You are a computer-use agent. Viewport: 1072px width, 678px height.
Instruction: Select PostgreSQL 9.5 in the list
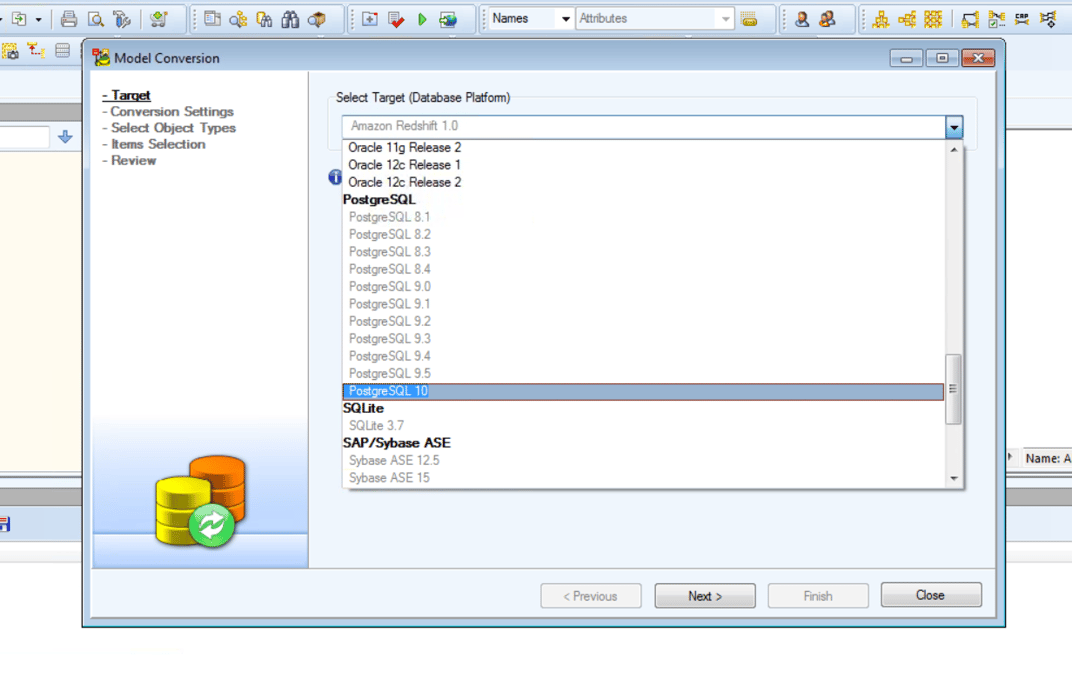[643, 374]
